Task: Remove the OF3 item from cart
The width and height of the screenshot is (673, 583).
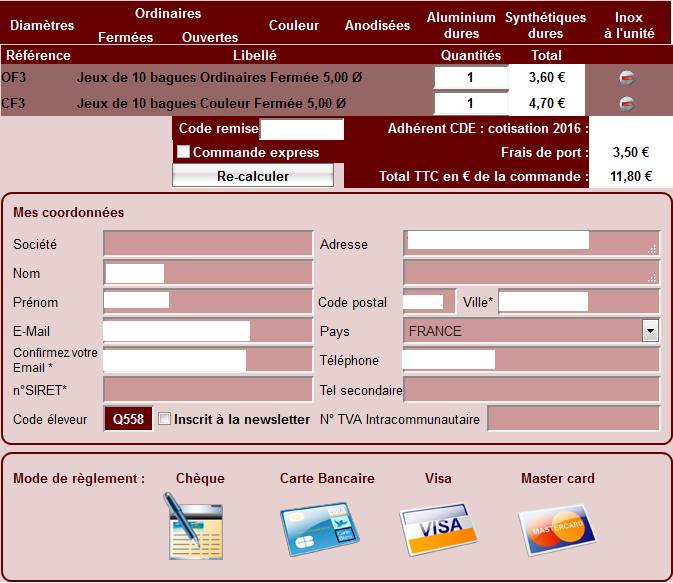Action: (627, 78)
